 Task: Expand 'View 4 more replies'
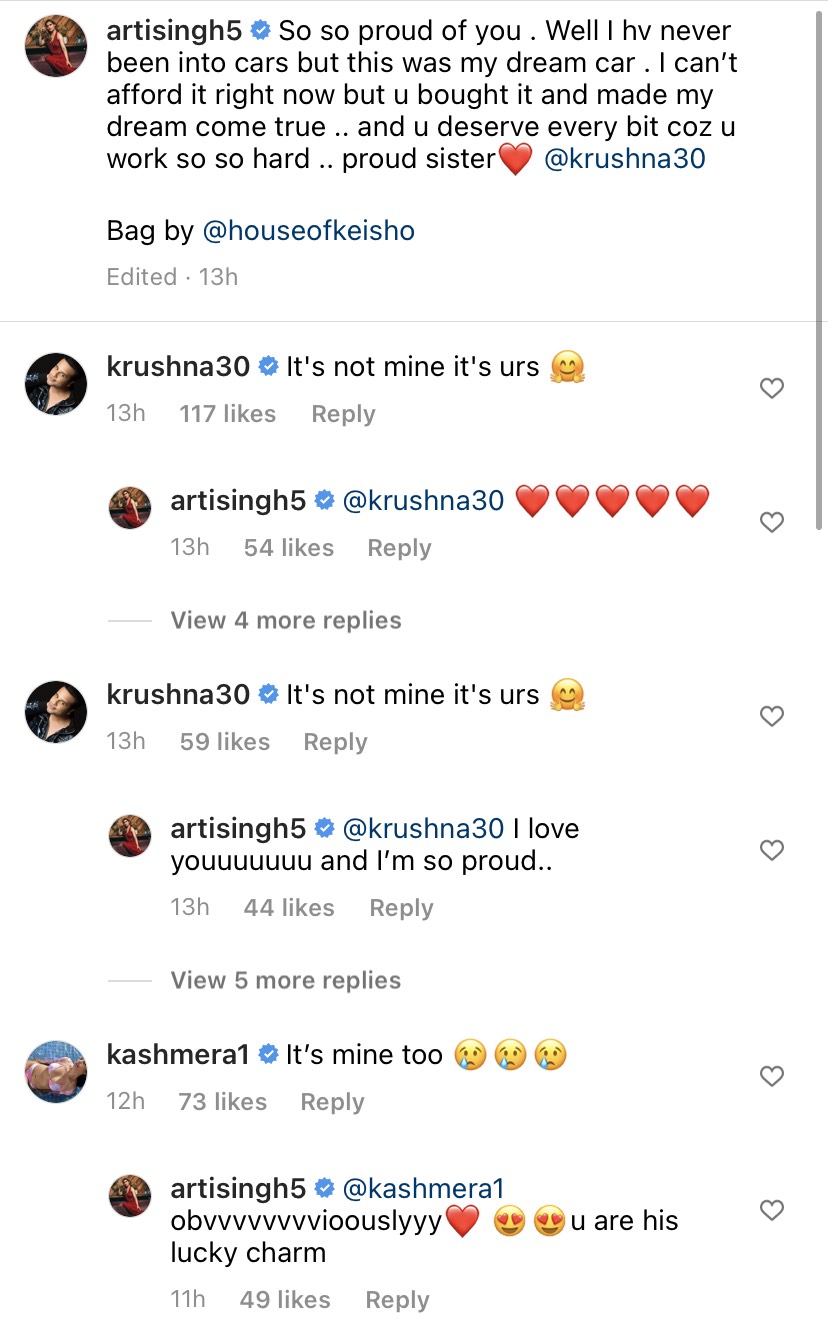click(284, 620)
